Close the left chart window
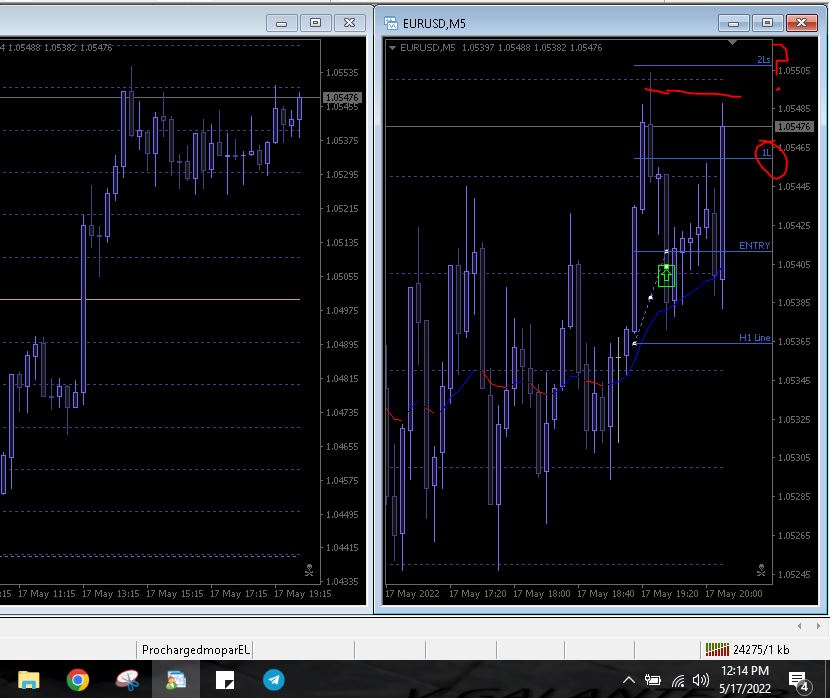 point(349,23)
